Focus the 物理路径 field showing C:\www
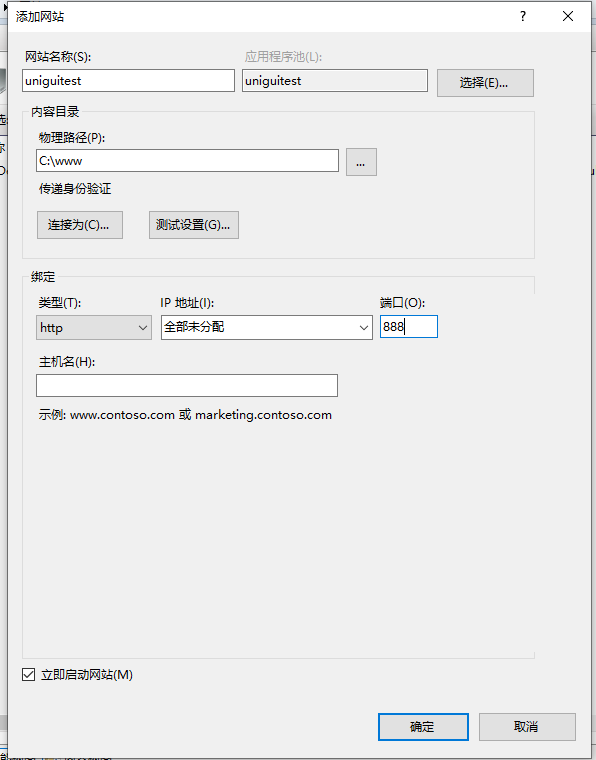The image size is (596, 760). click(187, 160)
